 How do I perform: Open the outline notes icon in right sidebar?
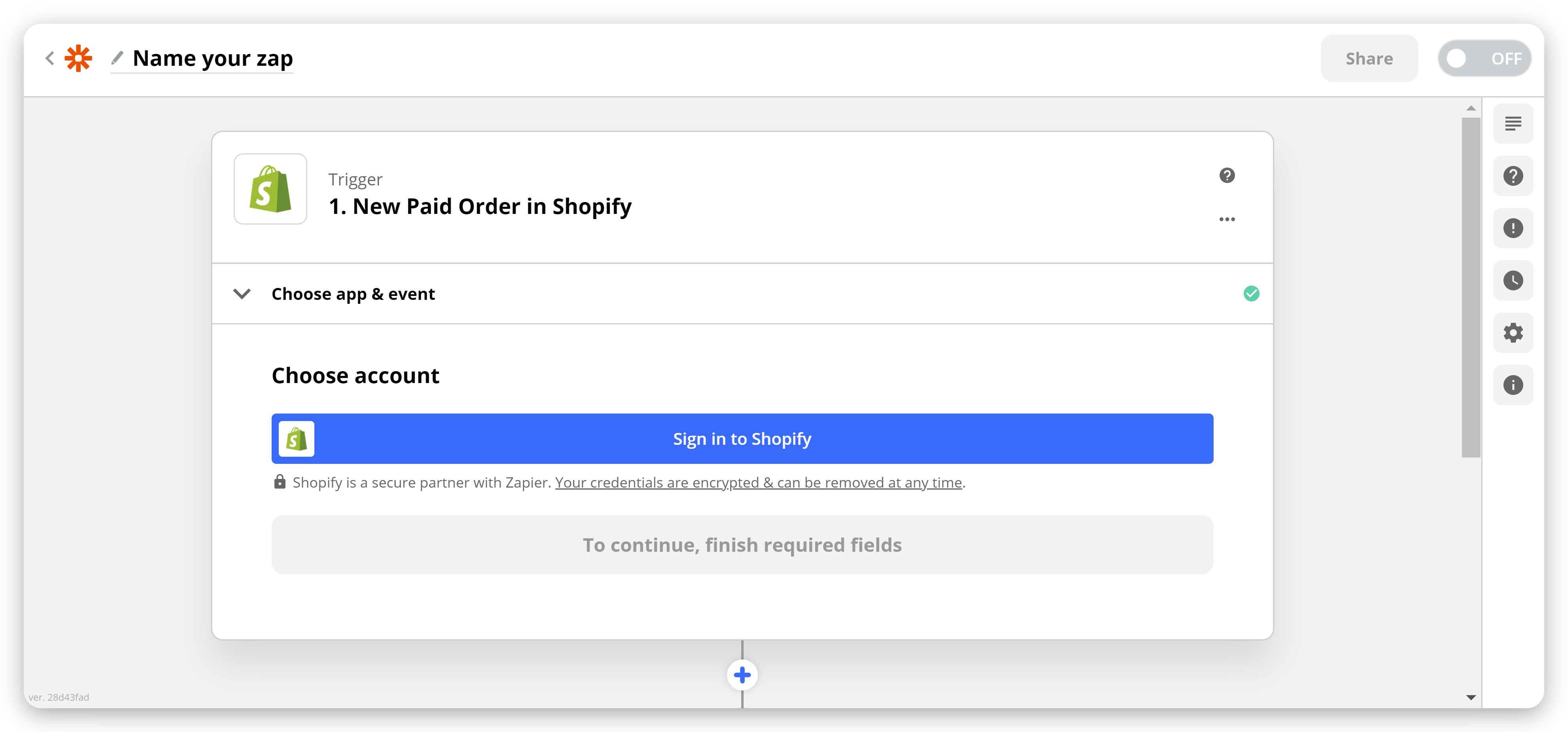tap(1513, 124)
